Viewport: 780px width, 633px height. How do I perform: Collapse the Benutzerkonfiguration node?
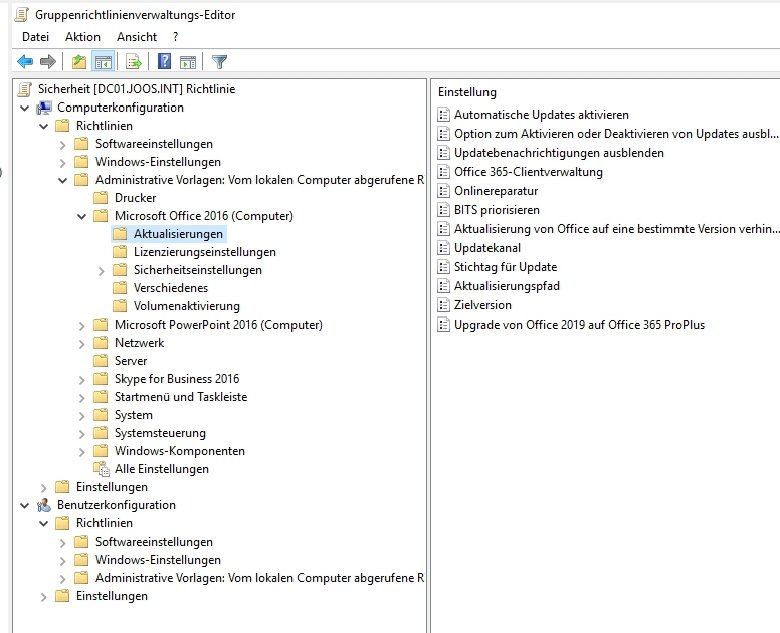(x=25, y=505)
